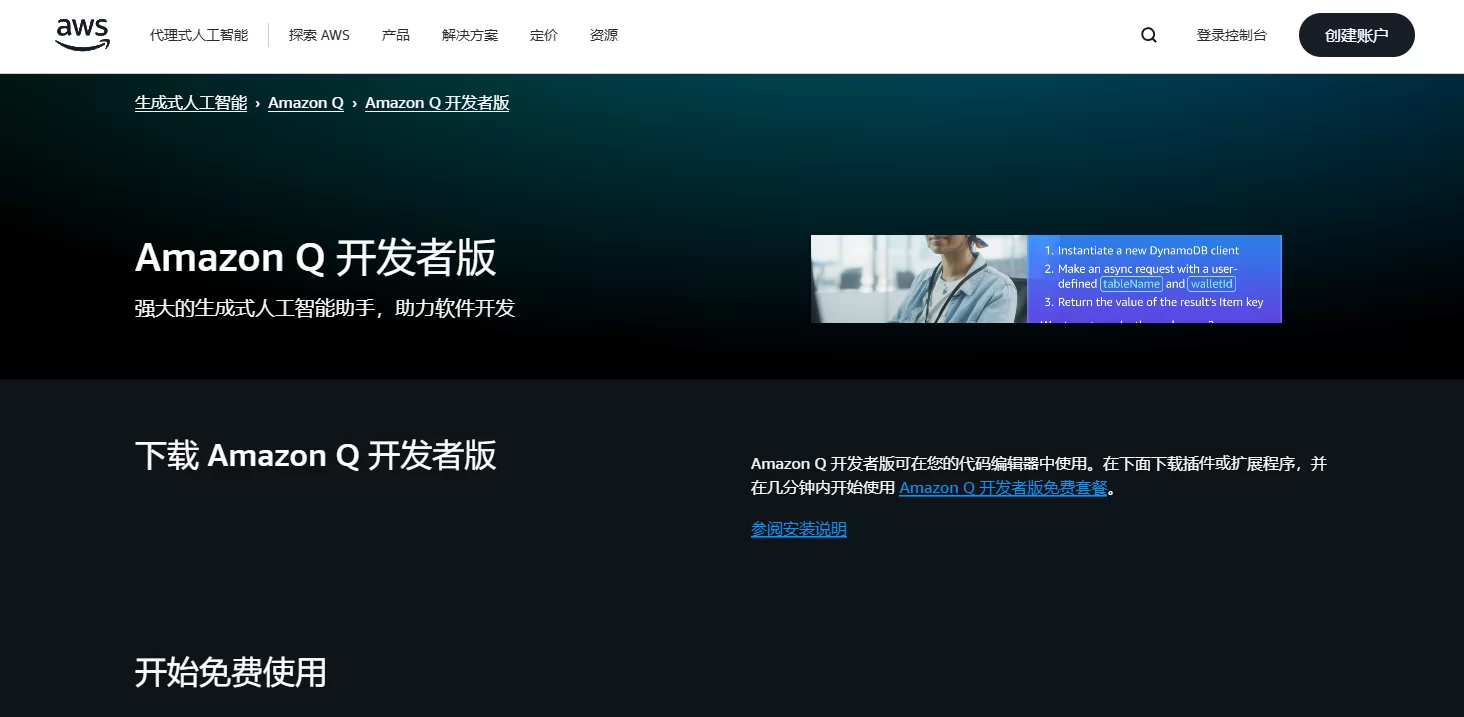Open the Amazon Q 开发者版免费套餐 link
Viewport: 1464px width, 717px height.
1003,488
